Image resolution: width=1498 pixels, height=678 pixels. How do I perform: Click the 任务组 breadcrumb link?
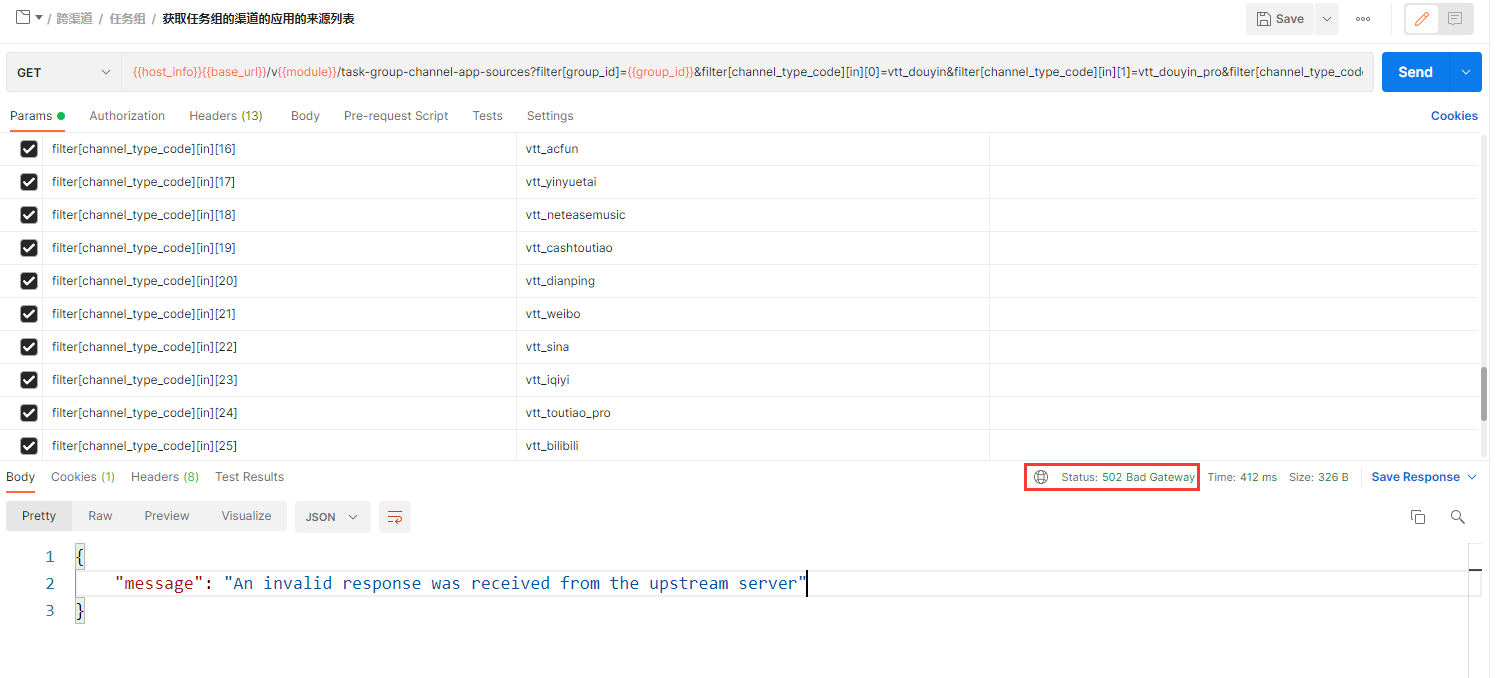127,19
